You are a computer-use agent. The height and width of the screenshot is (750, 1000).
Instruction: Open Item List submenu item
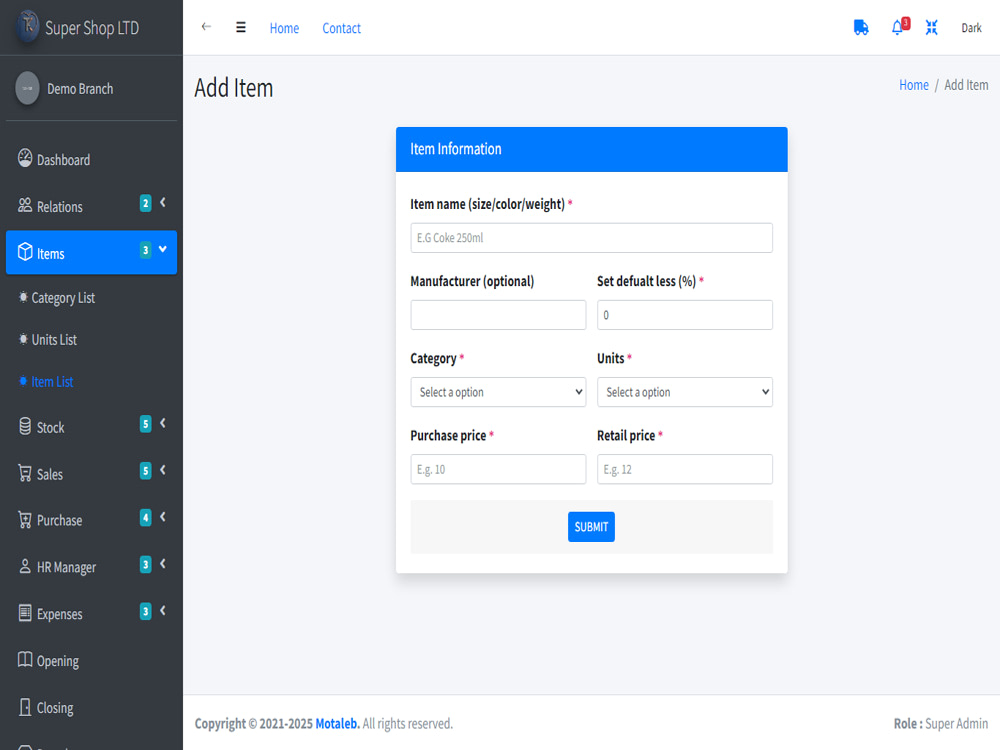[x=91, y=382]
